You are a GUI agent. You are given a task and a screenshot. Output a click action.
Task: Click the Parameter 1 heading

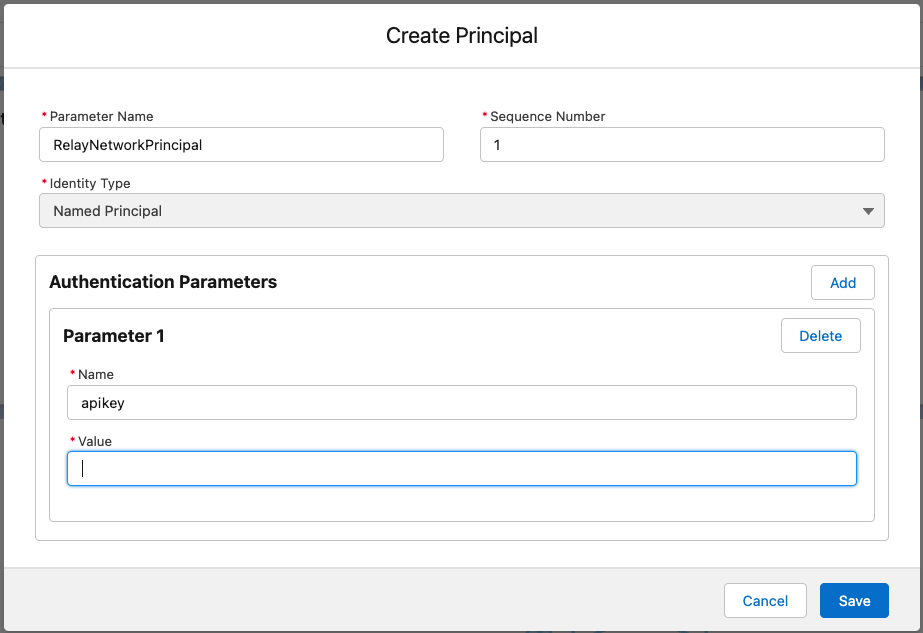113,335
